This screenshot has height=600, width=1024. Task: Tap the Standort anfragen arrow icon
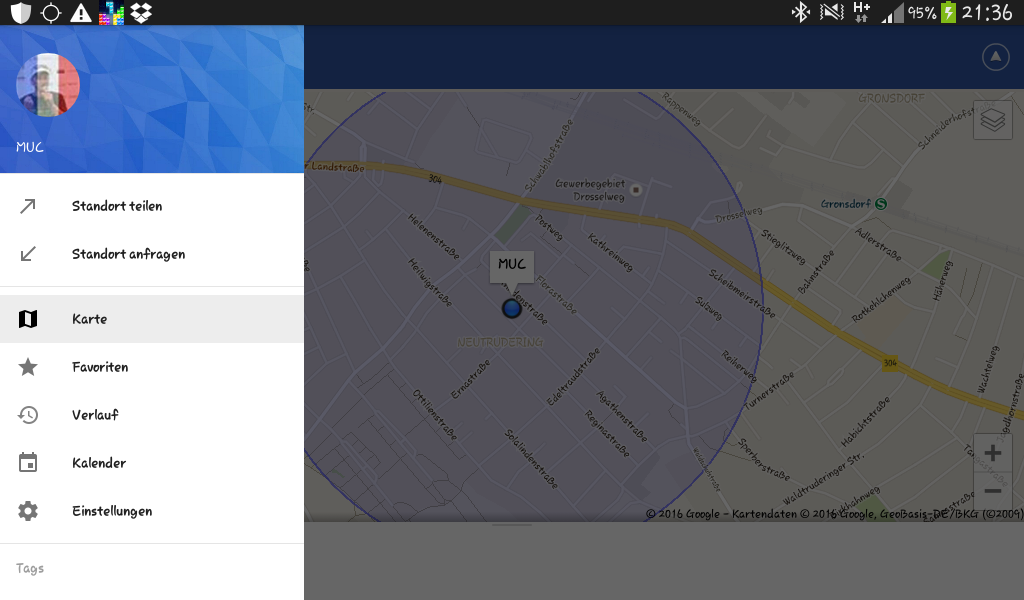point(27,254)
